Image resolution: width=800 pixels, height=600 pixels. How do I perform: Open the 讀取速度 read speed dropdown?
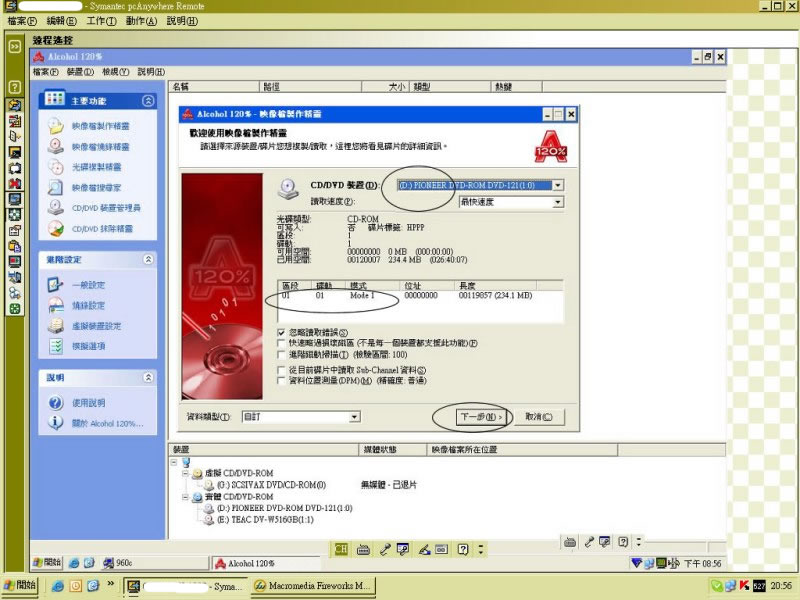click(x=558, y=202)
